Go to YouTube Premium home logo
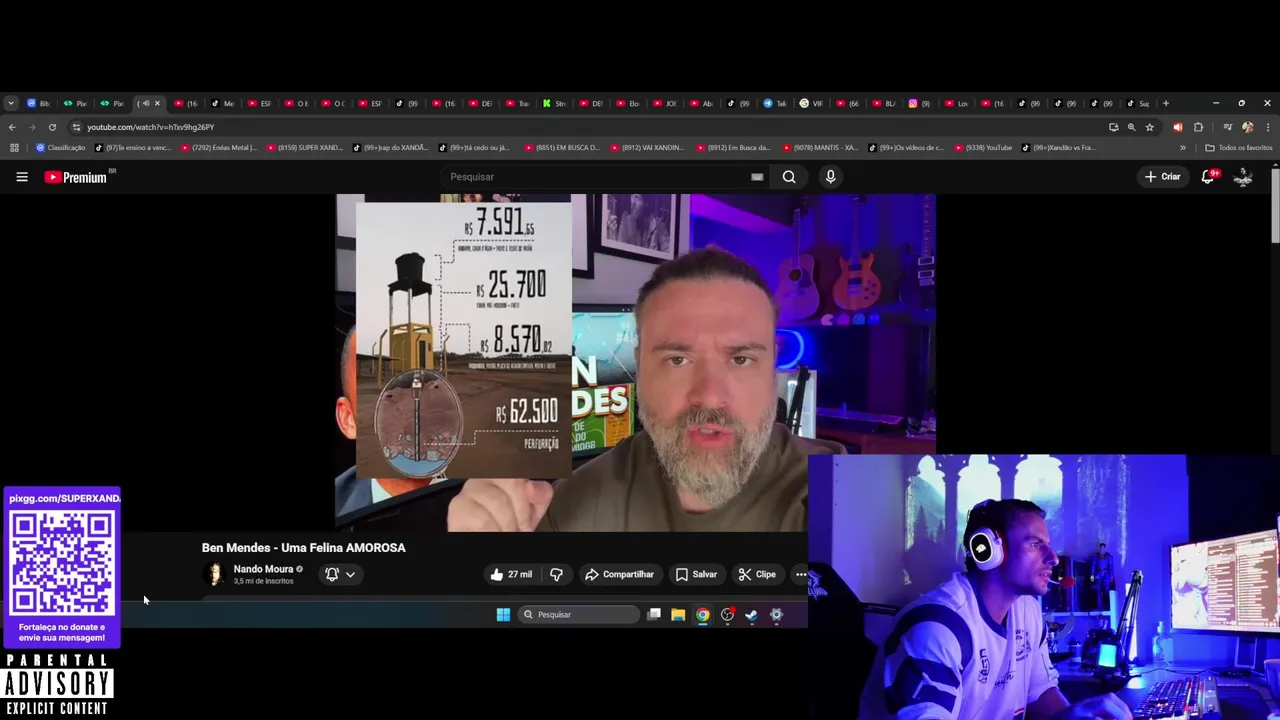The image size is (1280, 720). pyautogui.click(x=76, y=177)
